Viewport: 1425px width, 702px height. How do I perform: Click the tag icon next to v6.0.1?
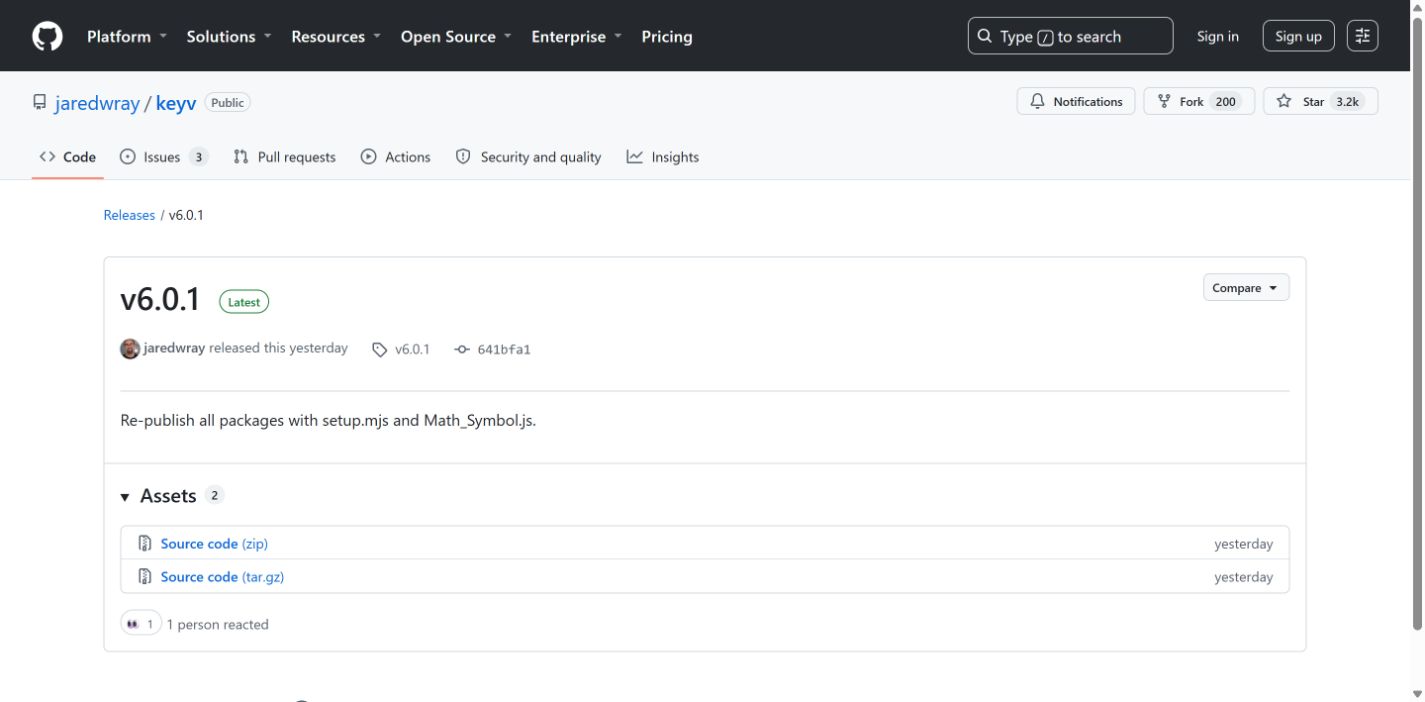(379, 350)
